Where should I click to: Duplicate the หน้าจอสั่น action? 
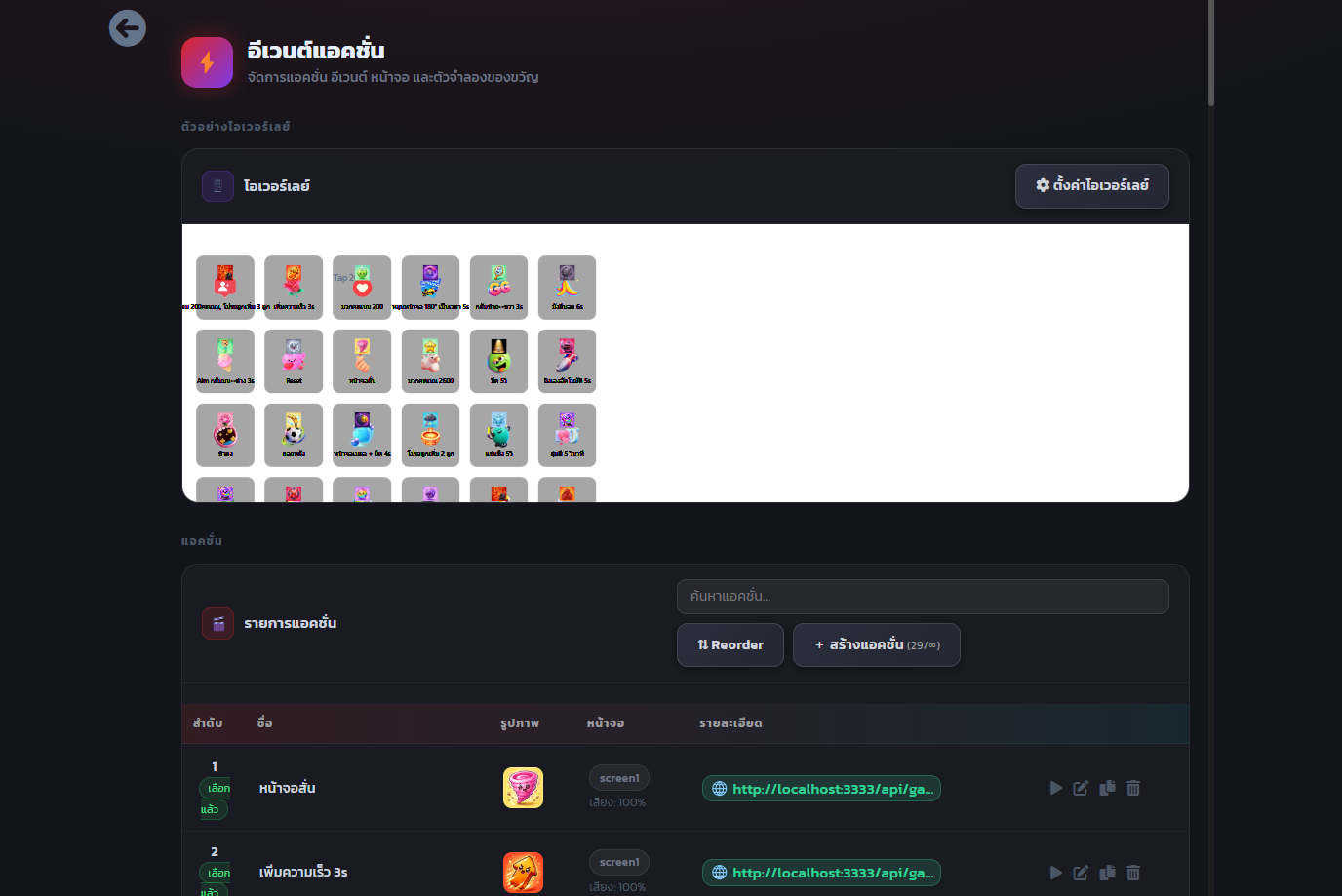(1107, 788)
